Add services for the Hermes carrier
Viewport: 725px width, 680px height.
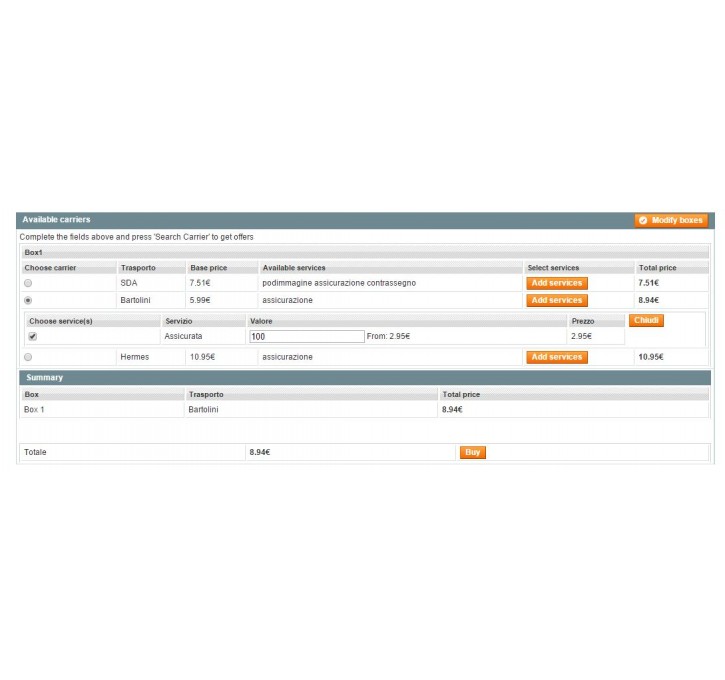click(x=556, y=357)
